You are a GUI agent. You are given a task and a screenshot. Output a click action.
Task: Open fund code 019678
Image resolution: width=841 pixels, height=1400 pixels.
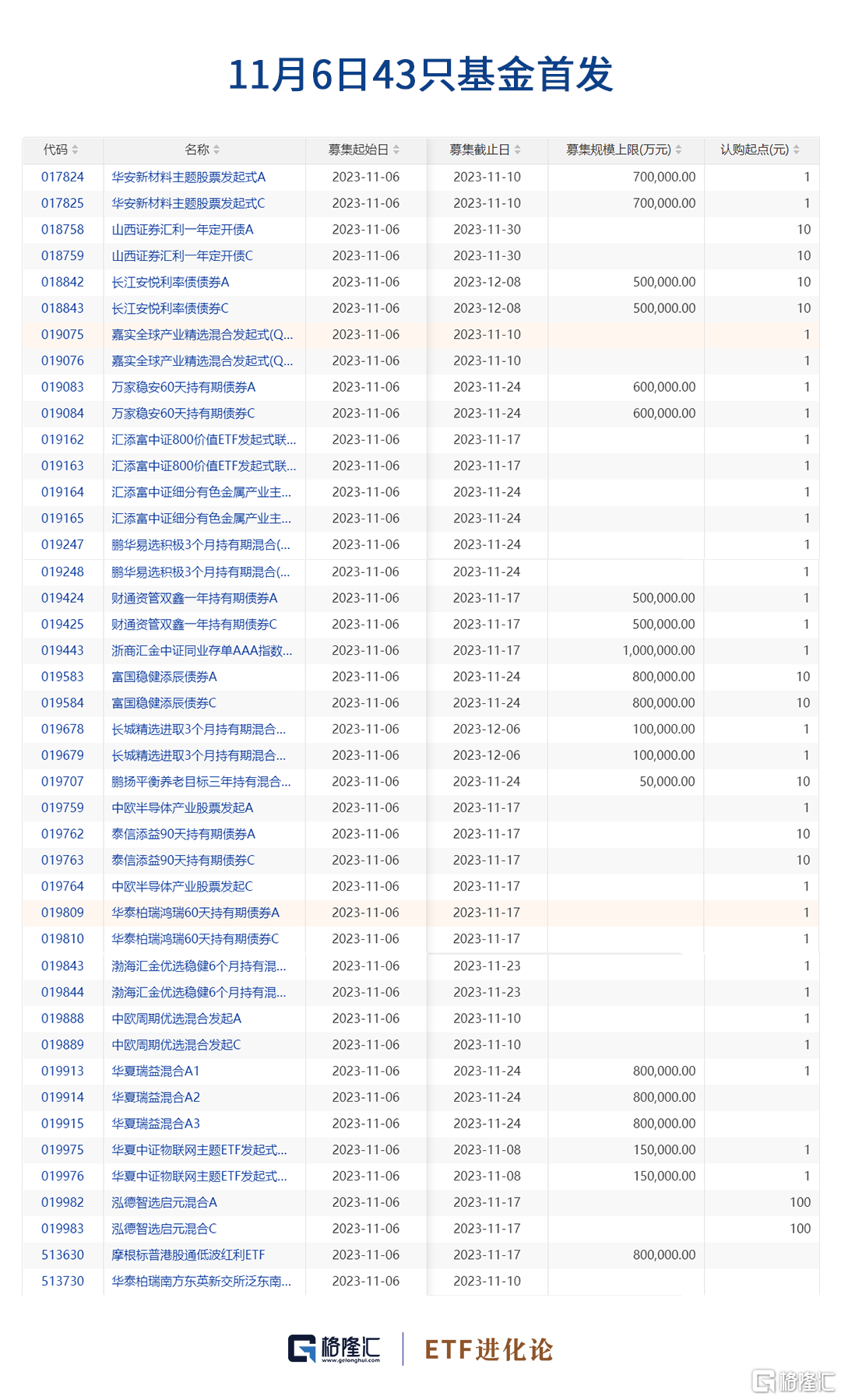pyautogui.click(x=62, y=730)
